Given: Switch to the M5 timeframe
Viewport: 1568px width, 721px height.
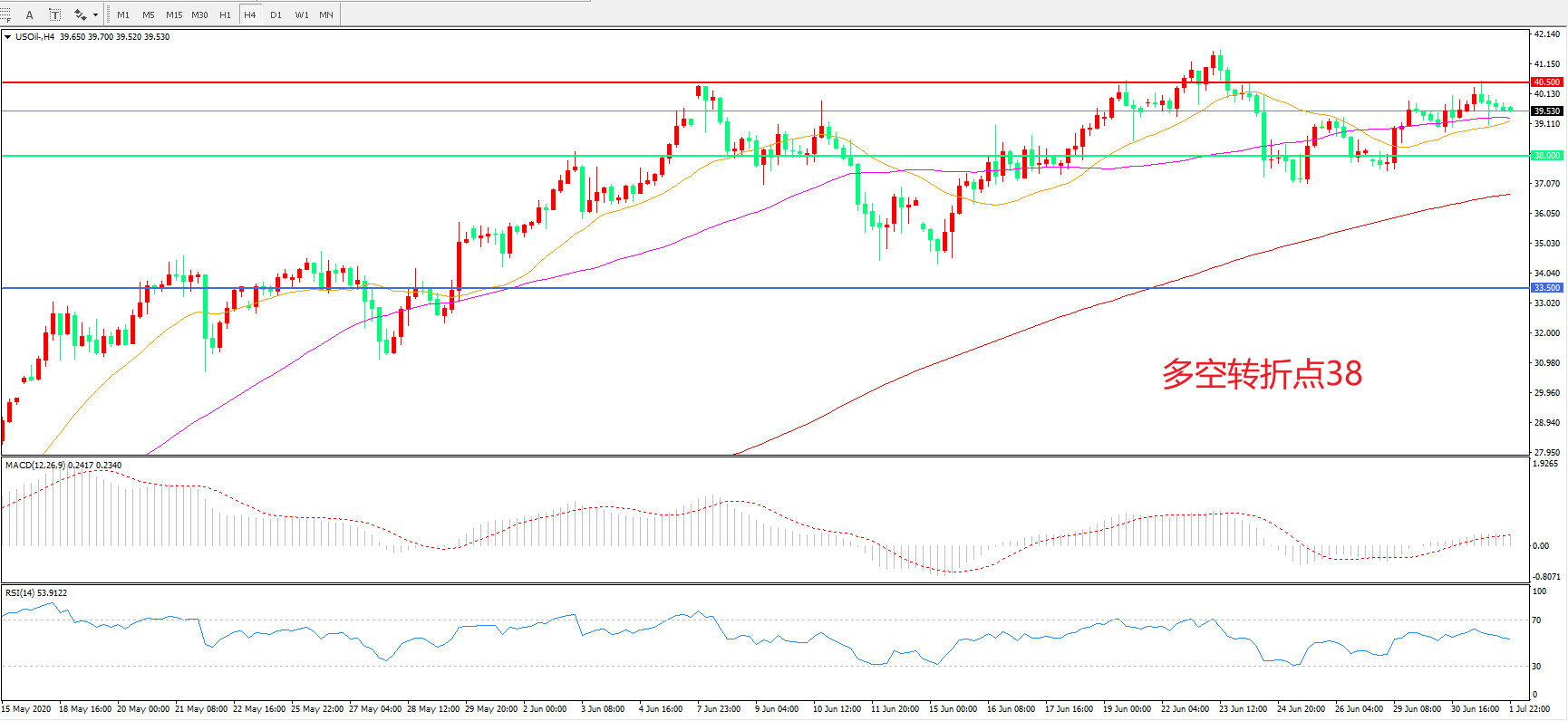Looking at the screenshot, I should (x=148, y=14).
